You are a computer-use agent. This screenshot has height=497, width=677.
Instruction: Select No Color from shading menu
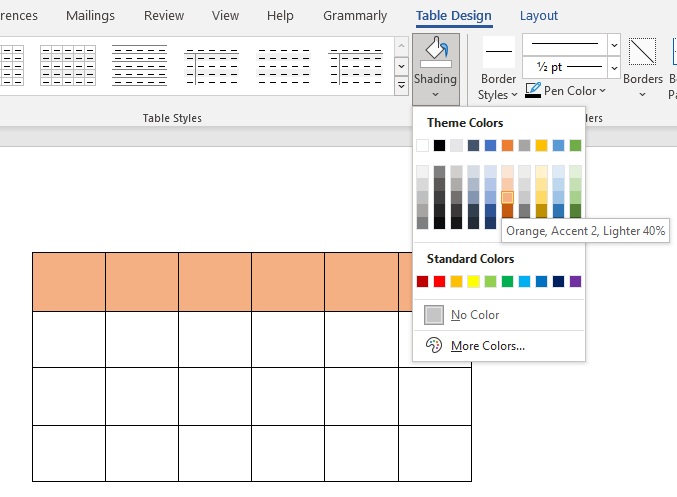[x=475, y=315]
